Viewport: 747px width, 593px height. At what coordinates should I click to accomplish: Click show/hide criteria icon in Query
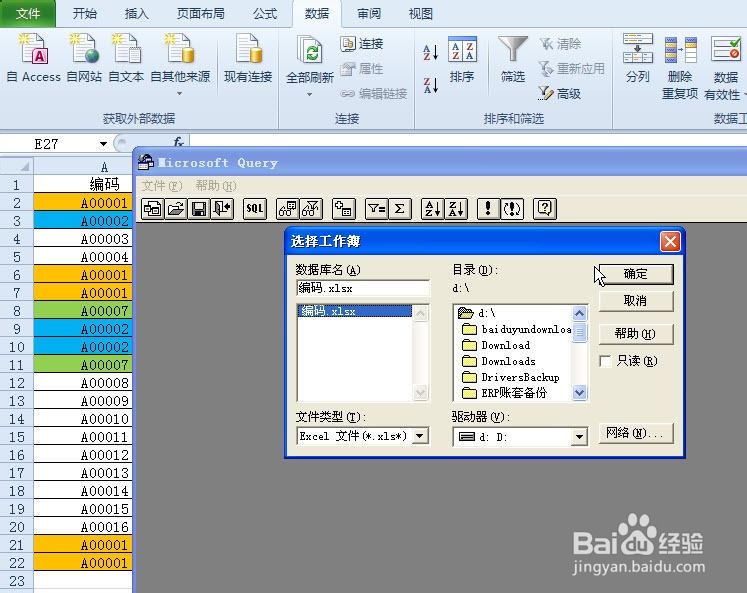tap(311, 209)
